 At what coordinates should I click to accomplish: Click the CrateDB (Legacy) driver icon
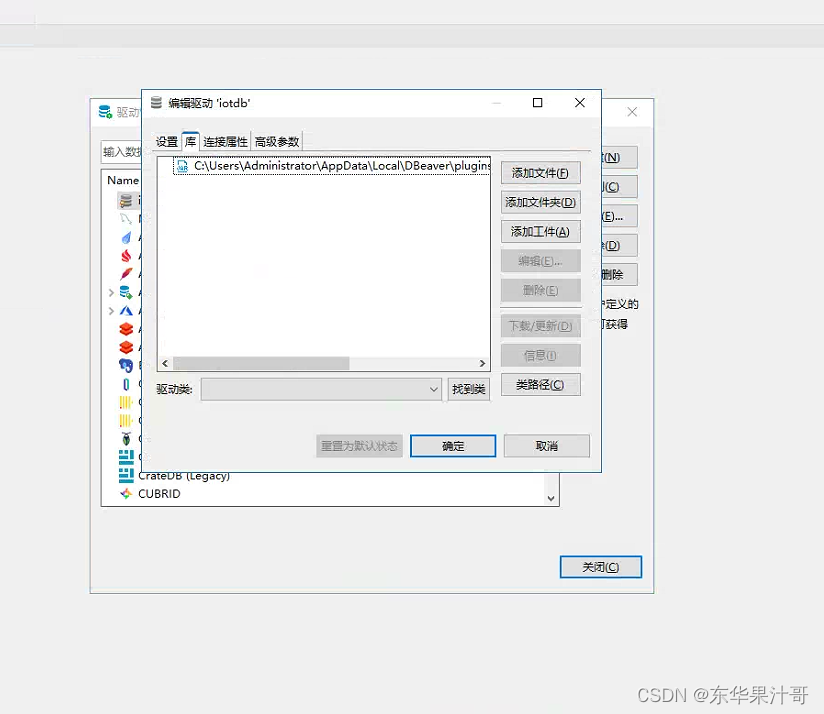click(x=126, y=475)
